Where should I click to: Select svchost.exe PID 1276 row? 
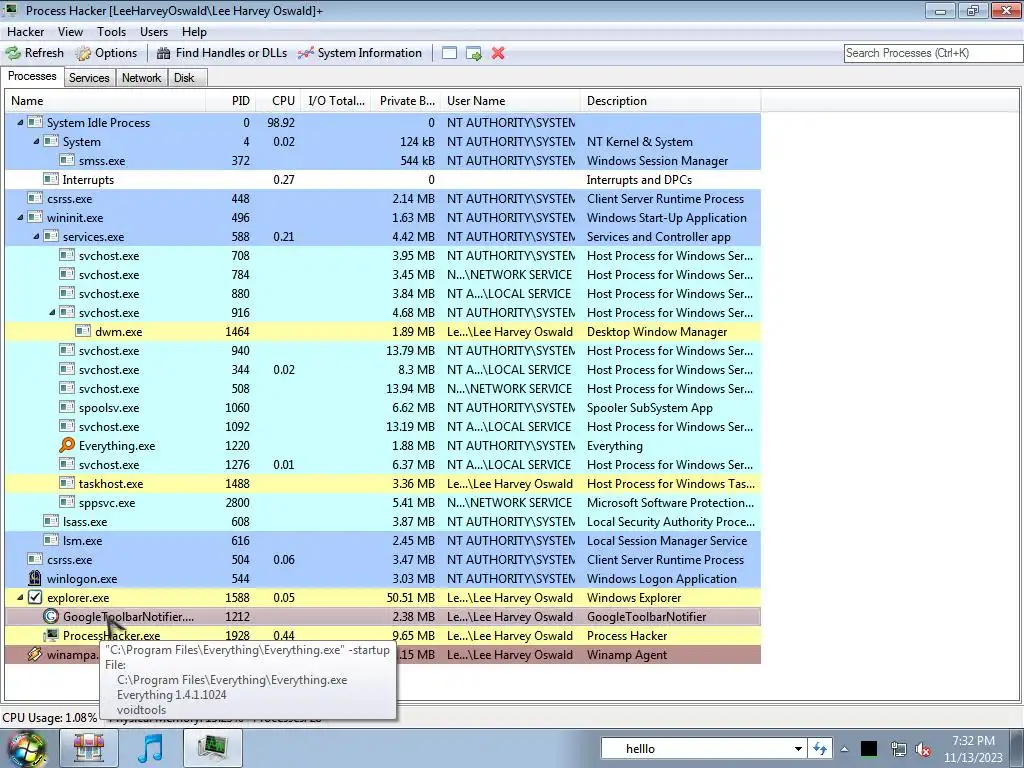point(383,464)
